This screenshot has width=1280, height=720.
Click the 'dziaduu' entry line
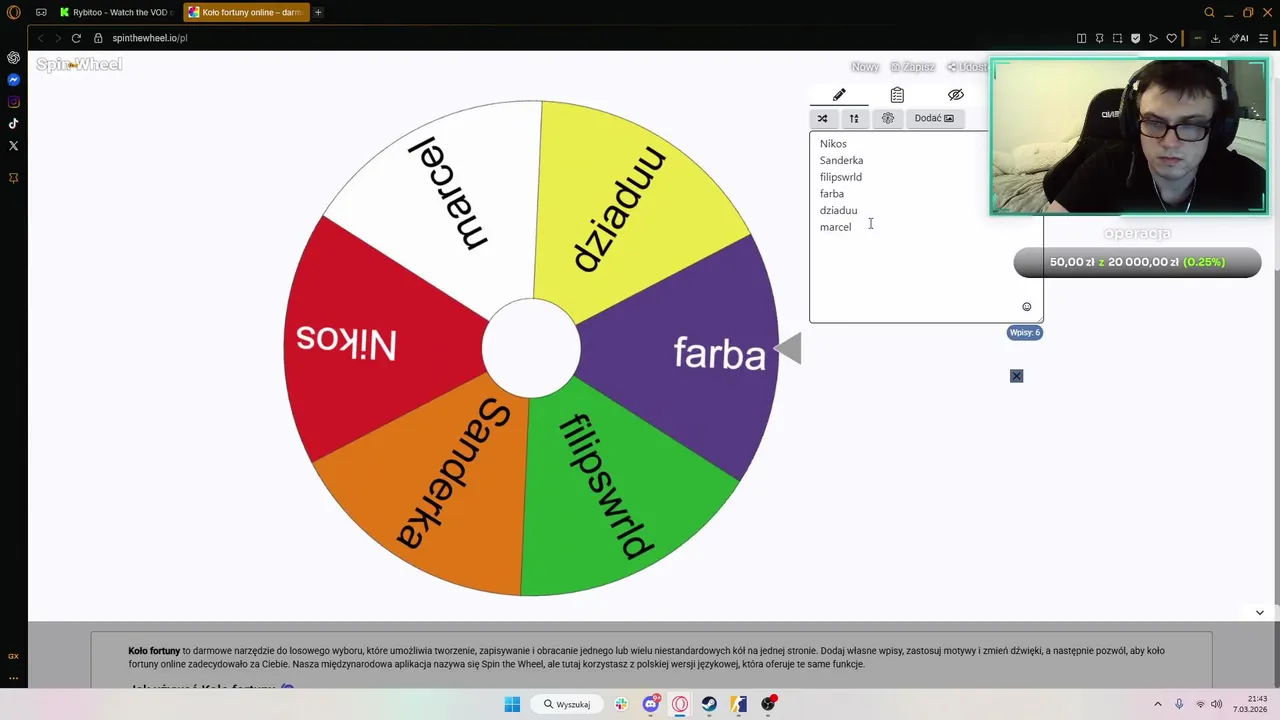(x=838, y=211)
